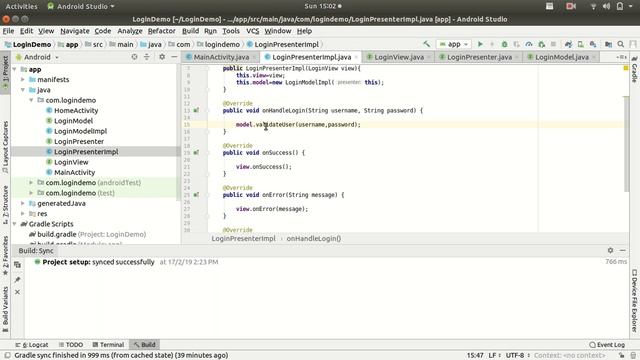Image resolution: width=640 pixels, height=360 pixels.
Task: Expand com.logindemo (androidTest) package
Action: coord(31,182)
